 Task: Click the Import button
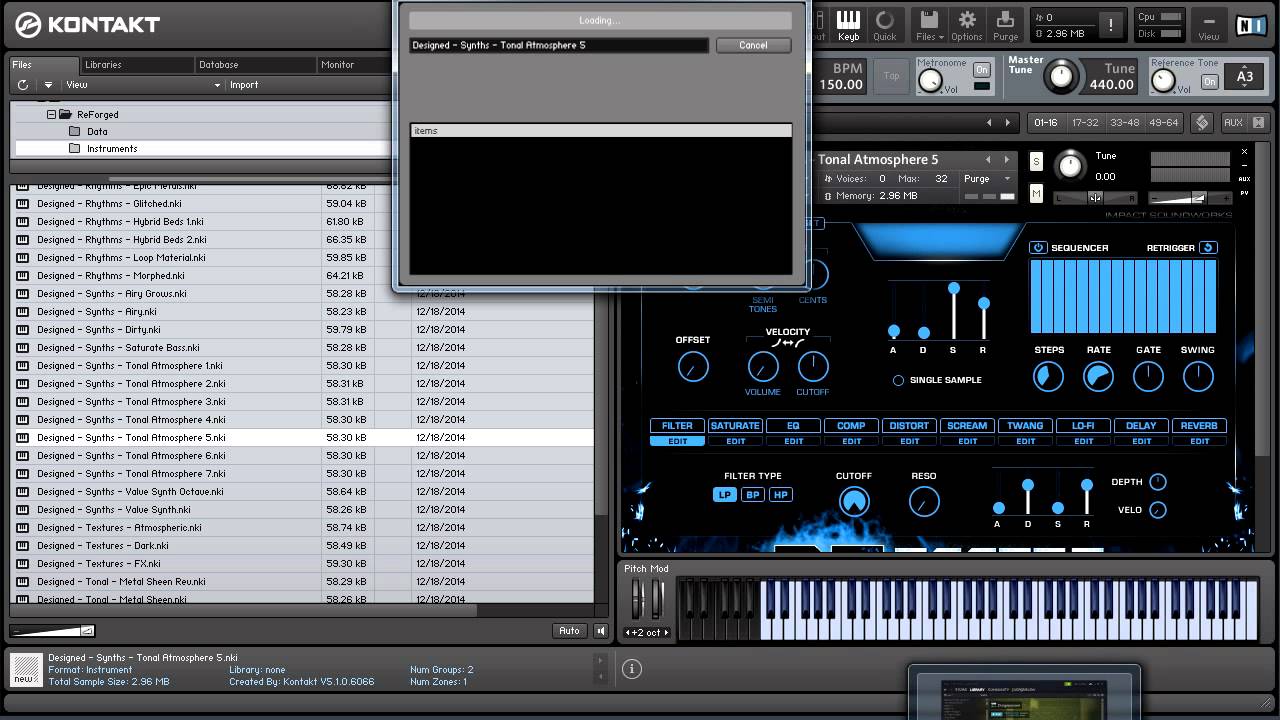tap(244, 85)
